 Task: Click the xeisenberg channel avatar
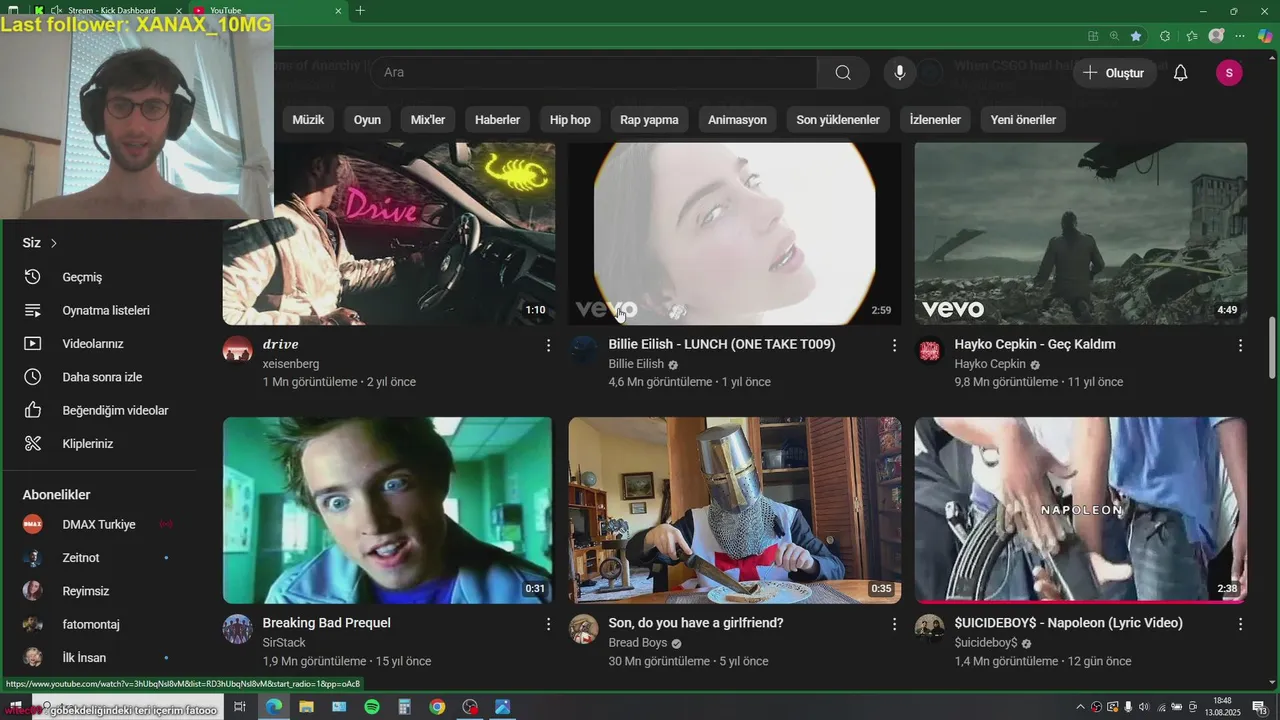coord(237,350)
